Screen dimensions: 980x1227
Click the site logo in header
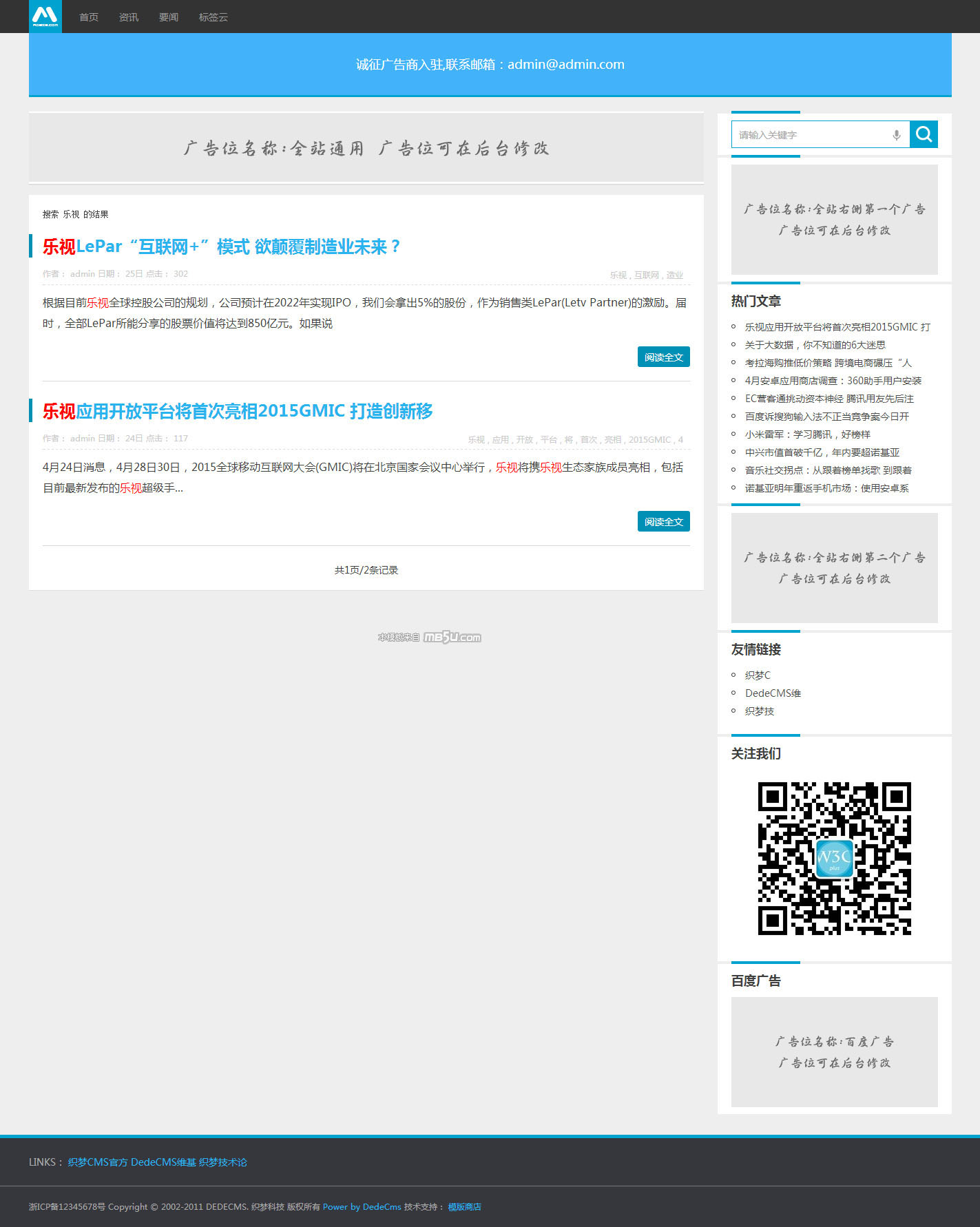(45, 17)
